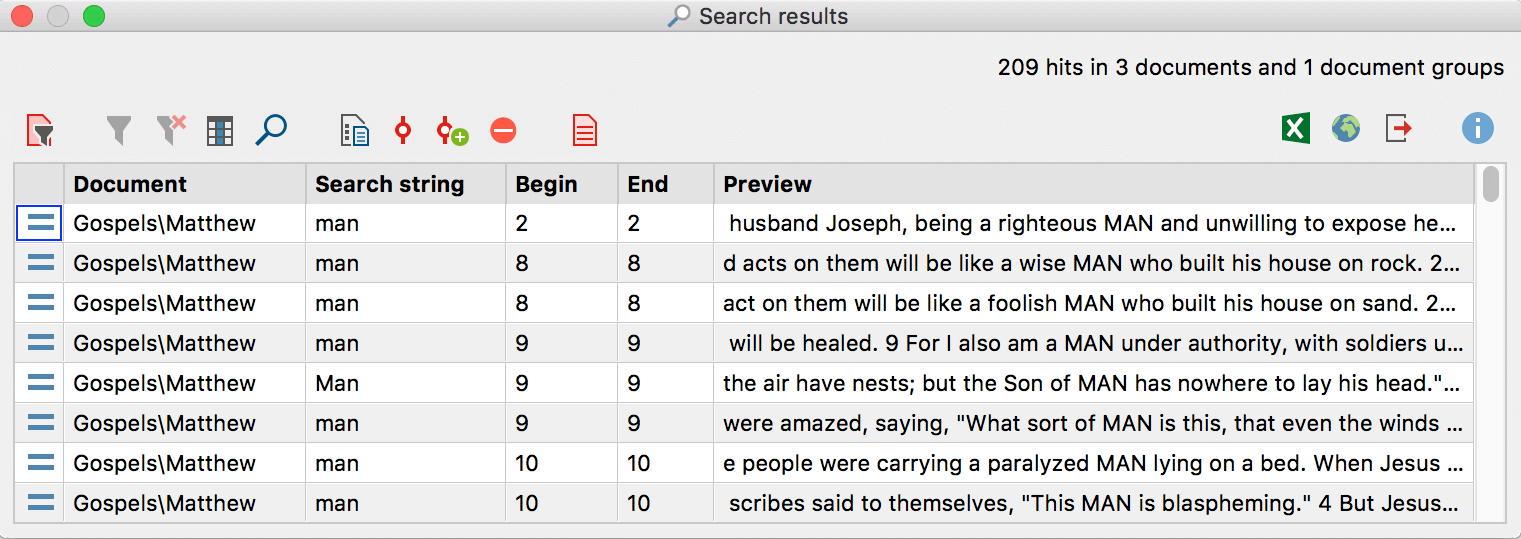Click the red document icon
This screenshot has height=539, width=1521.
[585, 130]
